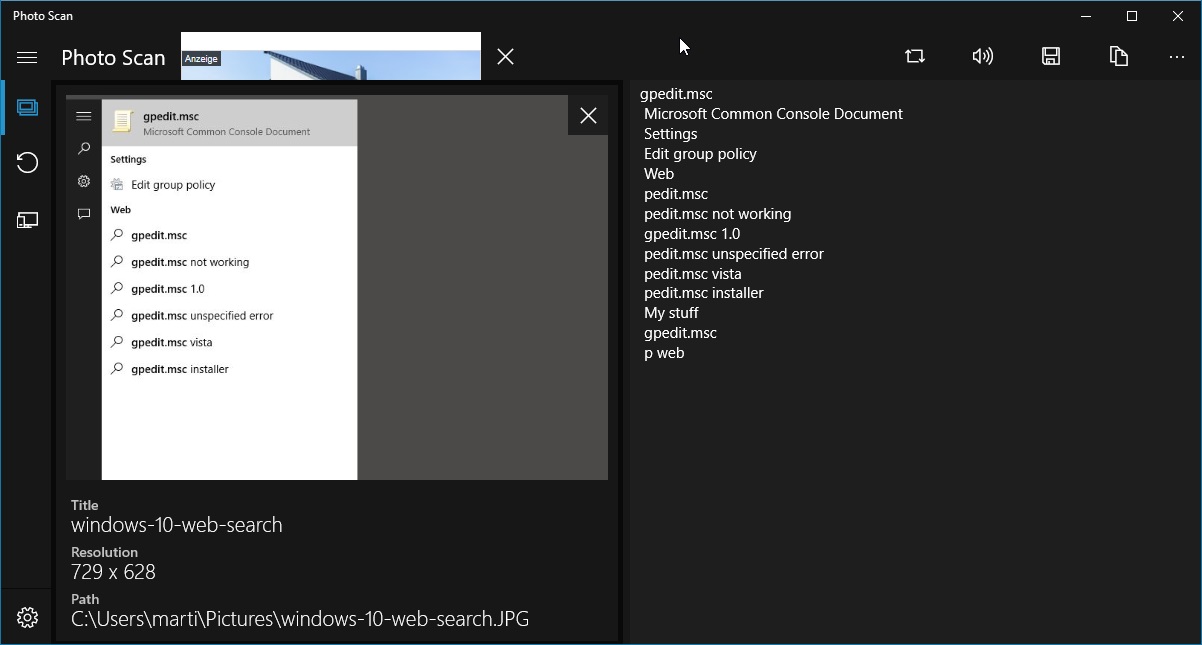Click the title text windows-10-web-search
Image resolution: width=1202 pixels, height=645 pixels.
[177, 525]
